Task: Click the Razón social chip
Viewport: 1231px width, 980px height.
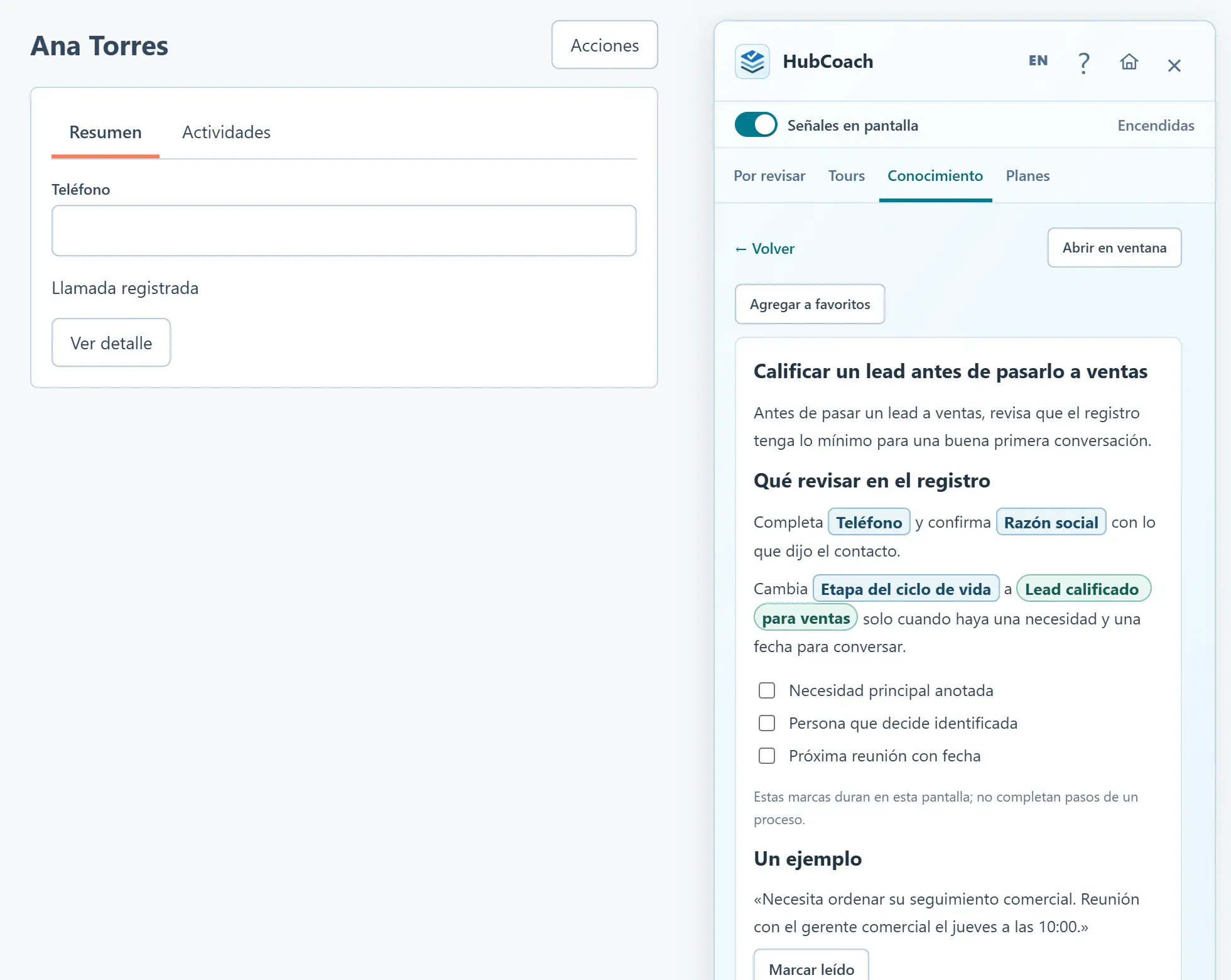Action: click(x=1051, y=522)
